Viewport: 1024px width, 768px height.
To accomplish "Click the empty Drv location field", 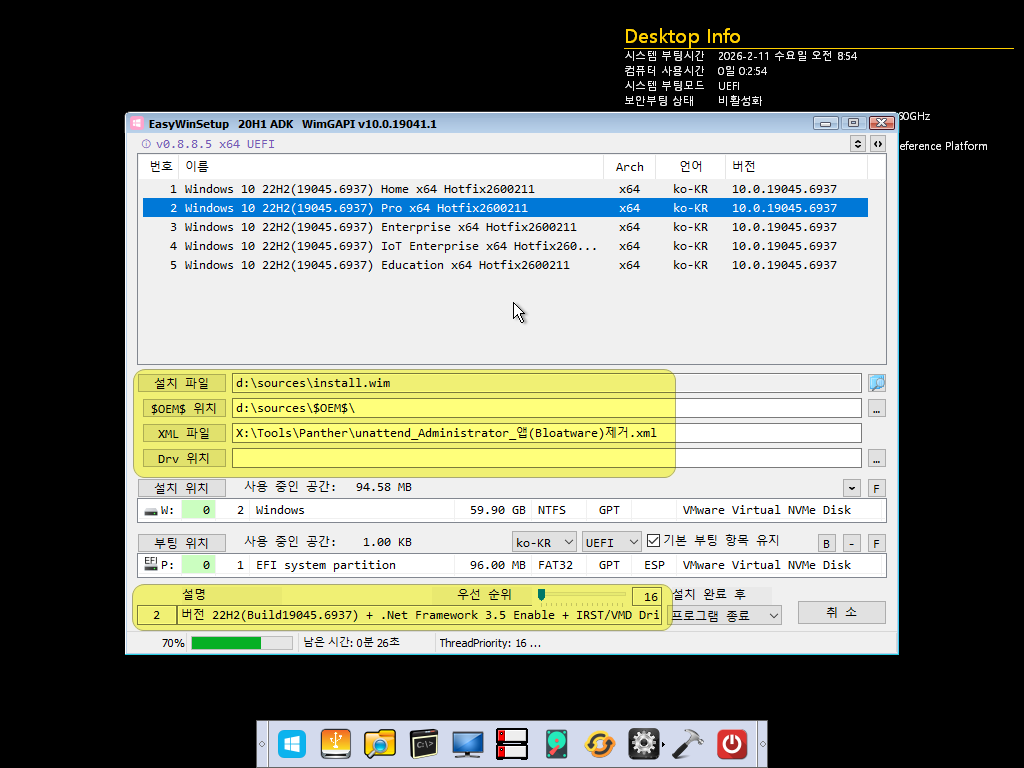I will (547, 458).
